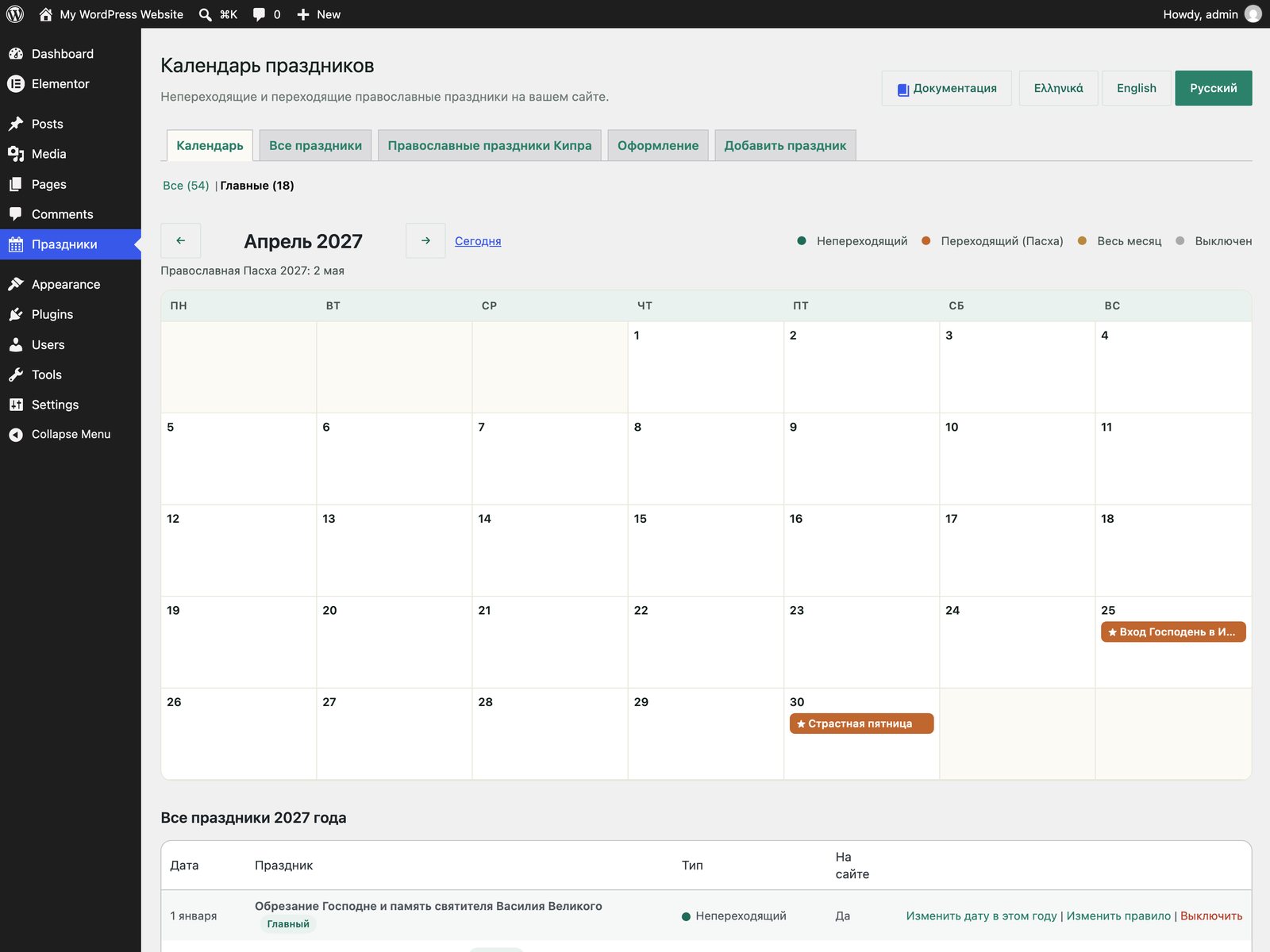
Task: Click the Изменить правило link
Action: tap(1118, 916)
